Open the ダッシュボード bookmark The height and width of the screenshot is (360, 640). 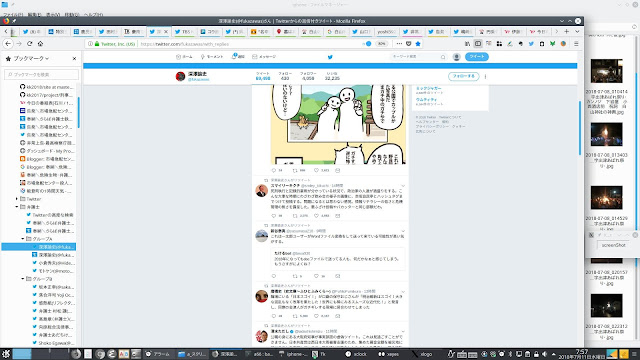tap(47, 151)
